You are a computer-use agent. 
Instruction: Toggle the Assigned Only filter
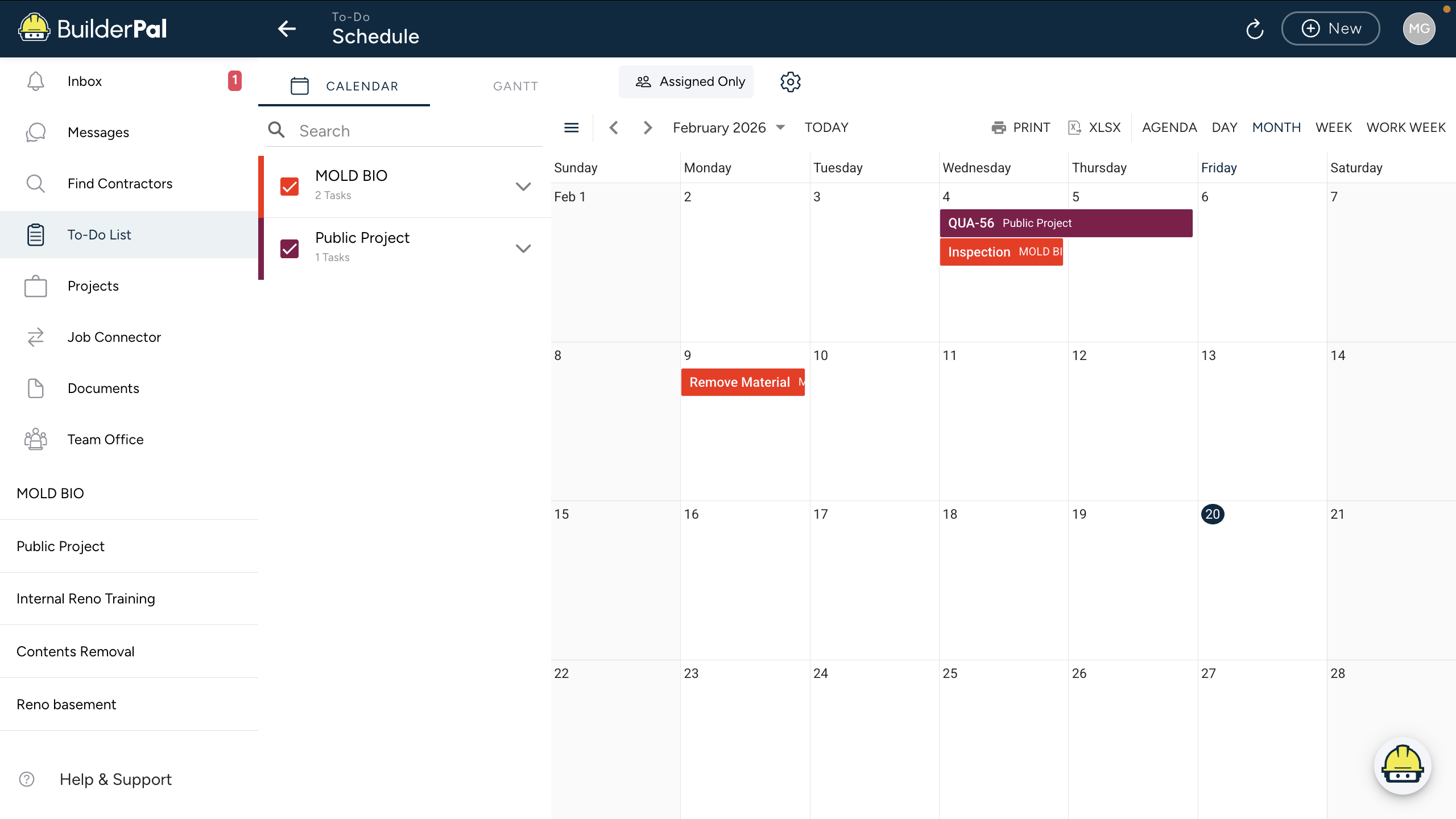[686, 82]
